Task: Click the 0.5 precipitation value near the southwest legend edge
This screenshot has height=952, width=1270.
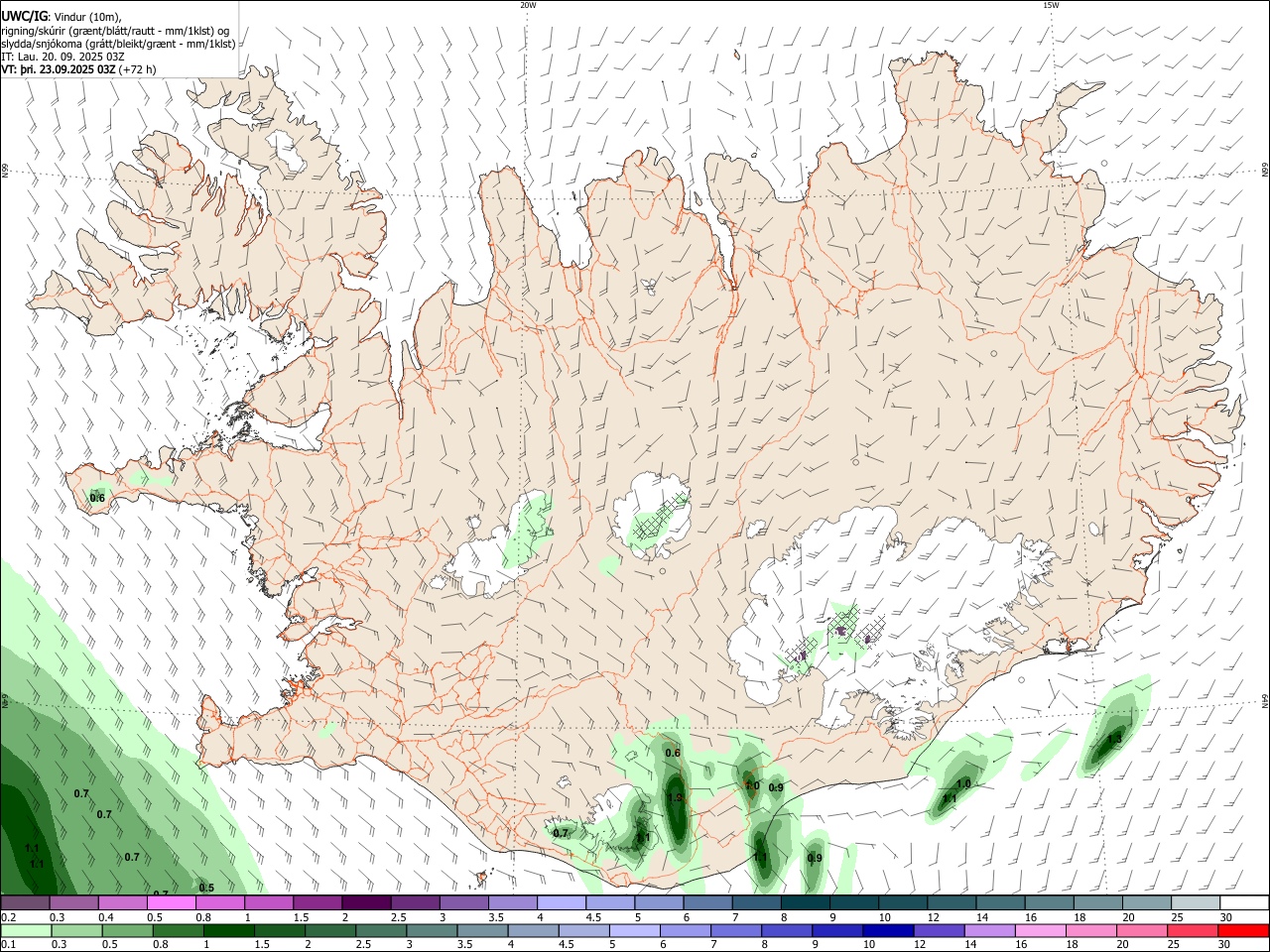Action: point(206,888)
